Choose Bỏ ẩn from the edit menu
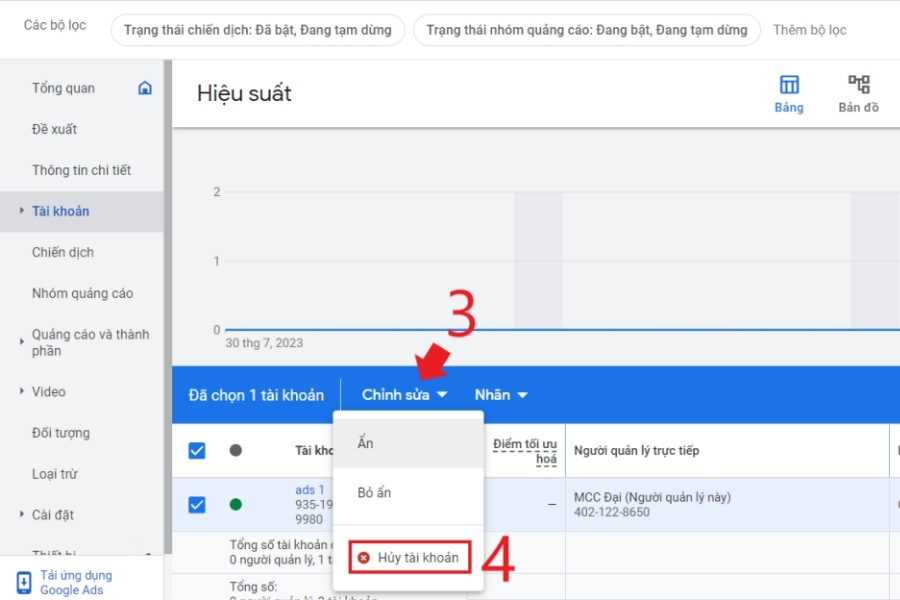 click(x=408, y=493)
